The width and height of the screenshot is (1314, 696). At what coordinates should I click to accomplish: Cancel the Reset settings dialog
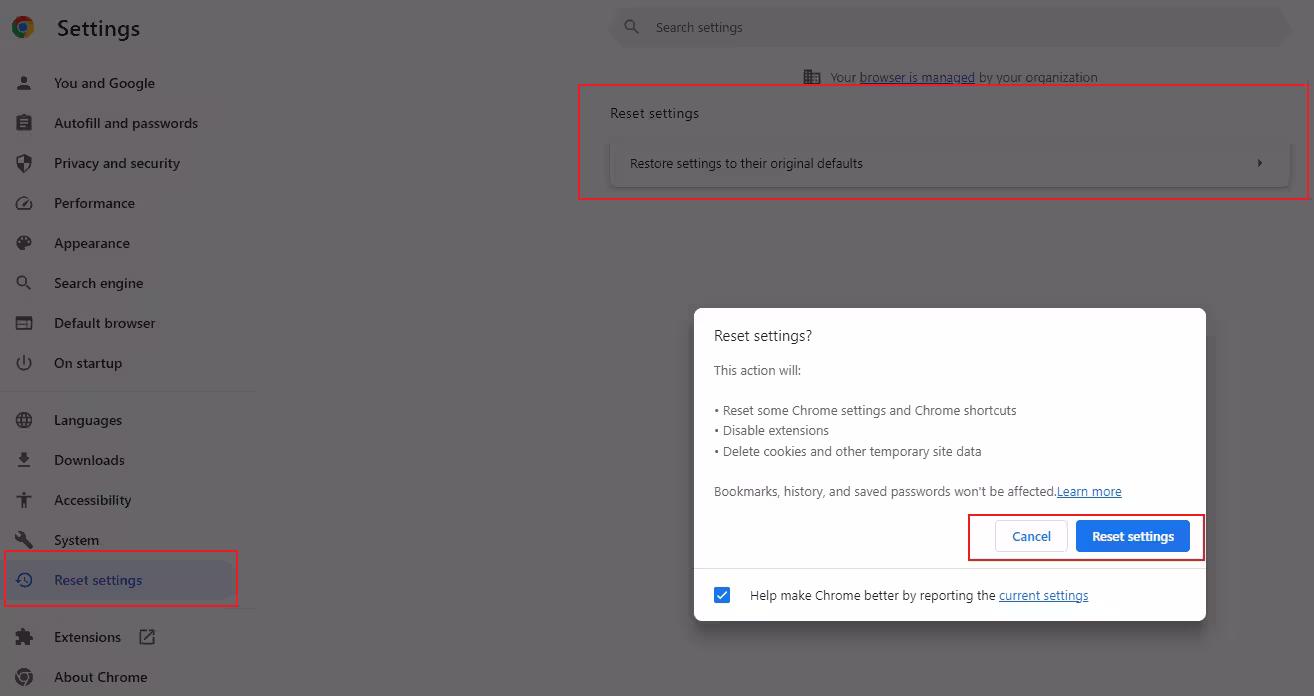(x=1031, y=536)
